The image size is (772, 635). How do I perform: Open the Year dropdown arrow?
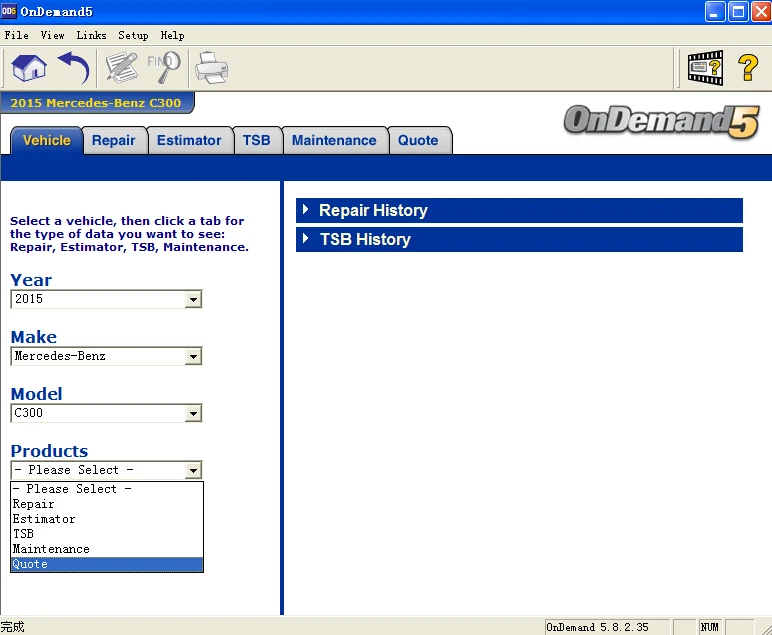coord(193,299)
